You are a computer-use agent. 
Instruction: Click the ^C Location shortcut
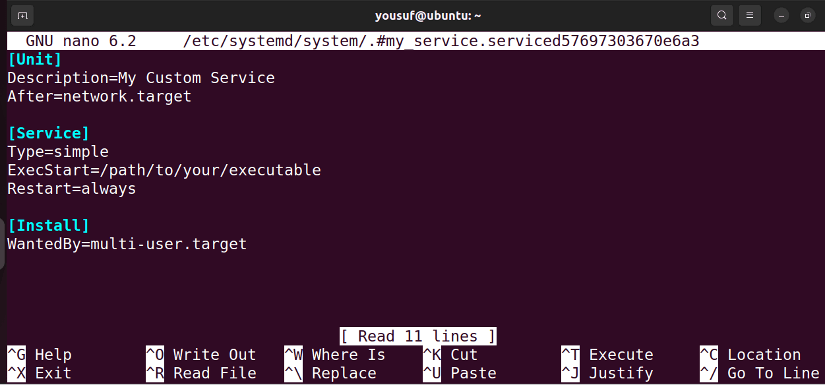pos(750,355)
